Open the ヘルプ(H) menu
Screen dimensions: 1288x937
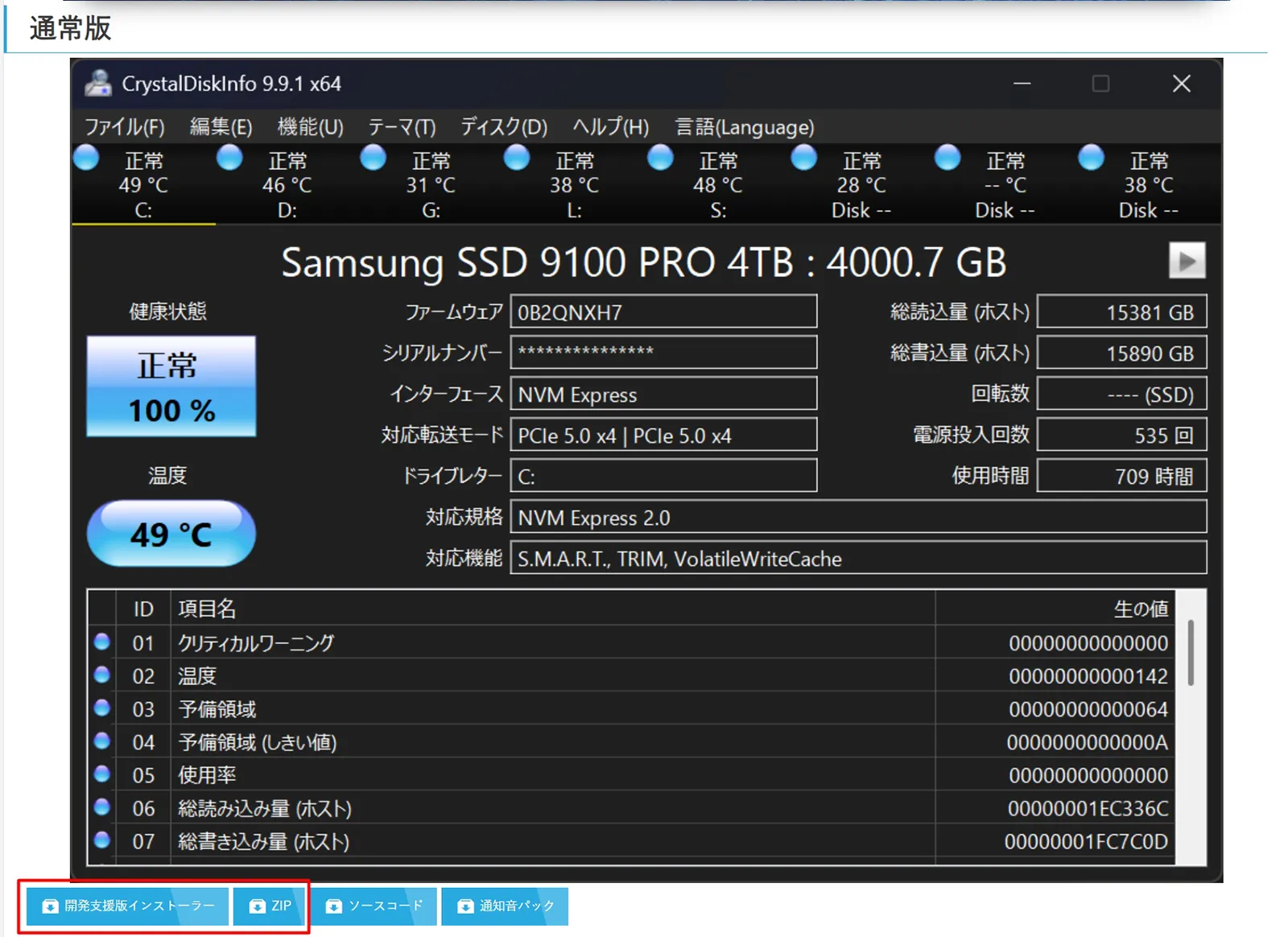610,127
